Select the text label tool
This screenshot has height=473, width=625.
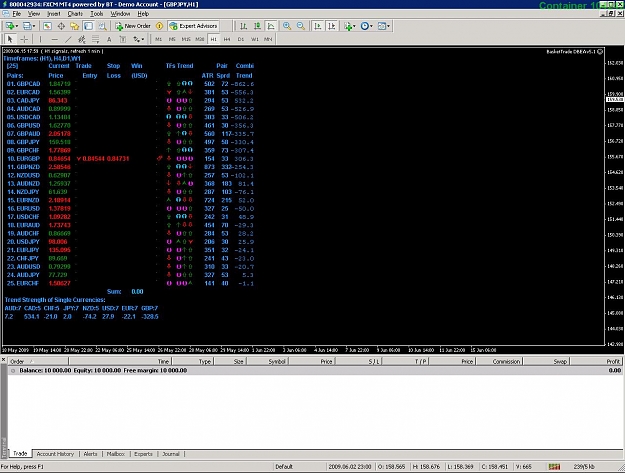coord(109,39)
